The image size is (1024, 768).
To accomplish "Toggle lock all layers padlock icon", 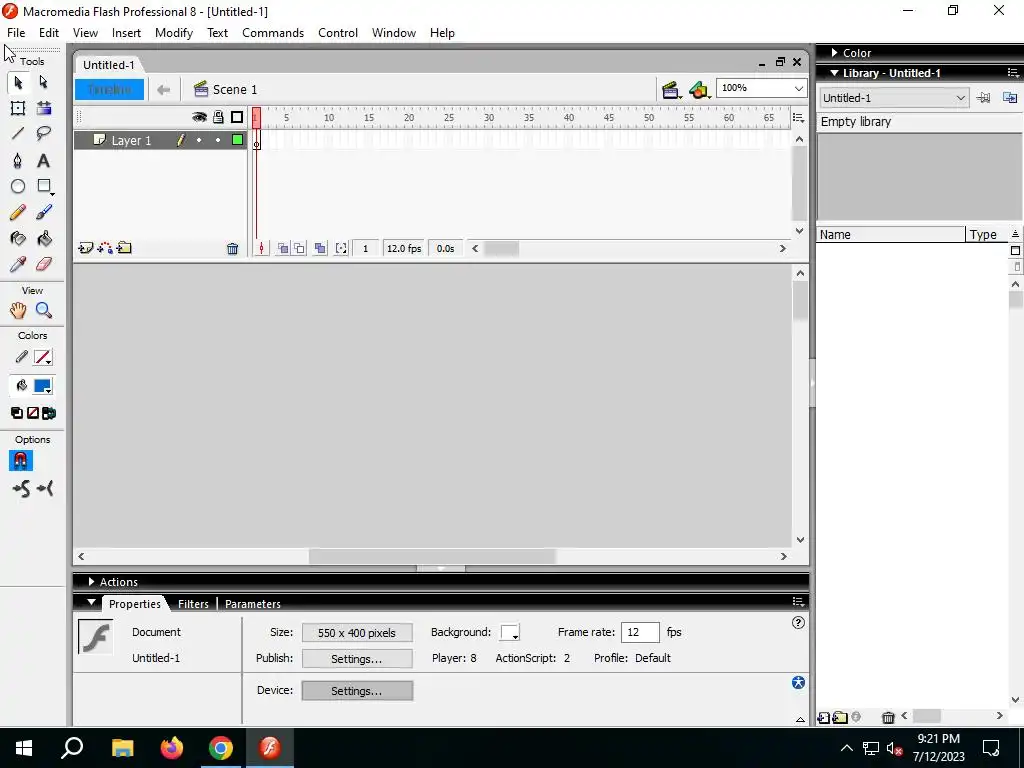I will coord(218,117).
